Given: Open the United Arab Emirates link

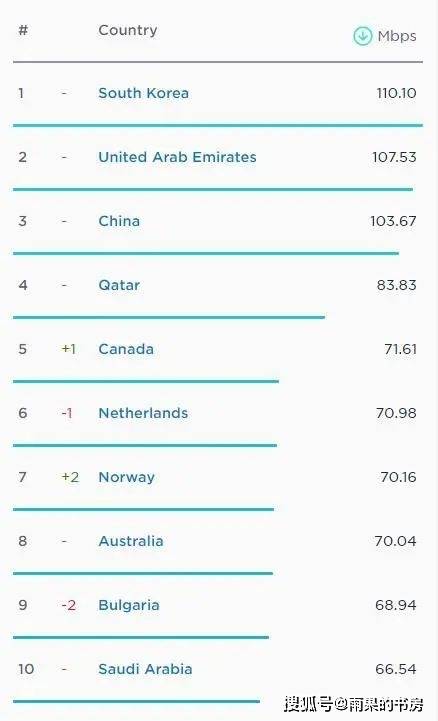Looking at the screenshot, I should (177, 157).
